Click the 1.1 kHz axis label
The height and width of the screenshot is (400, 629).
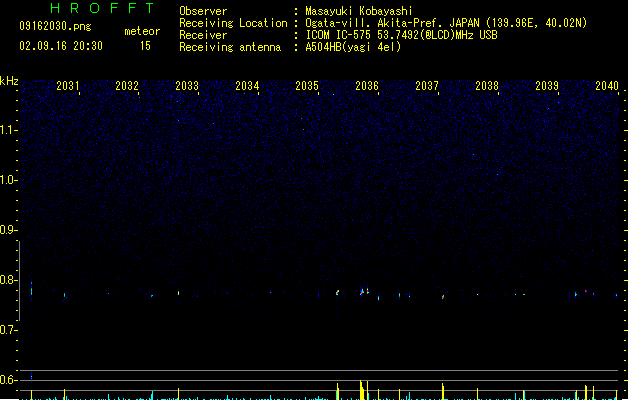pos(8,130)
